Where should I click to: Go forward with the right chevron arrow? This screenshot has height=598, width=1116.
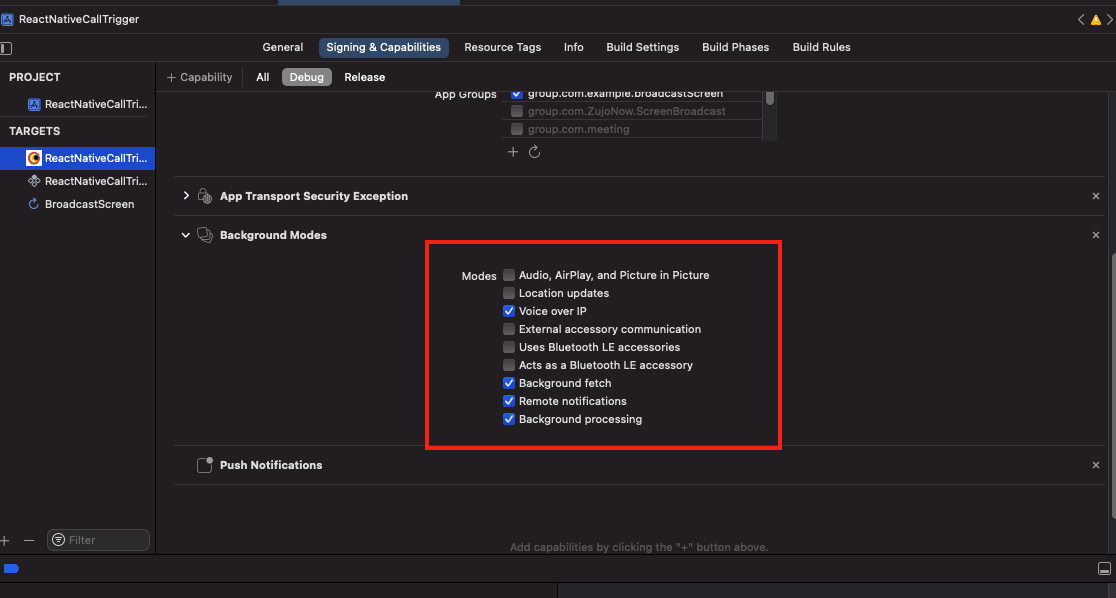tap(1109, 20)
